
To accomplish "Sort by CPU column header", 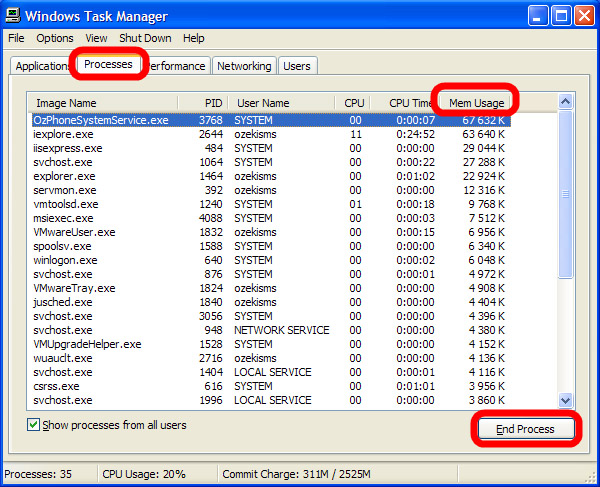I will [352, 103].
